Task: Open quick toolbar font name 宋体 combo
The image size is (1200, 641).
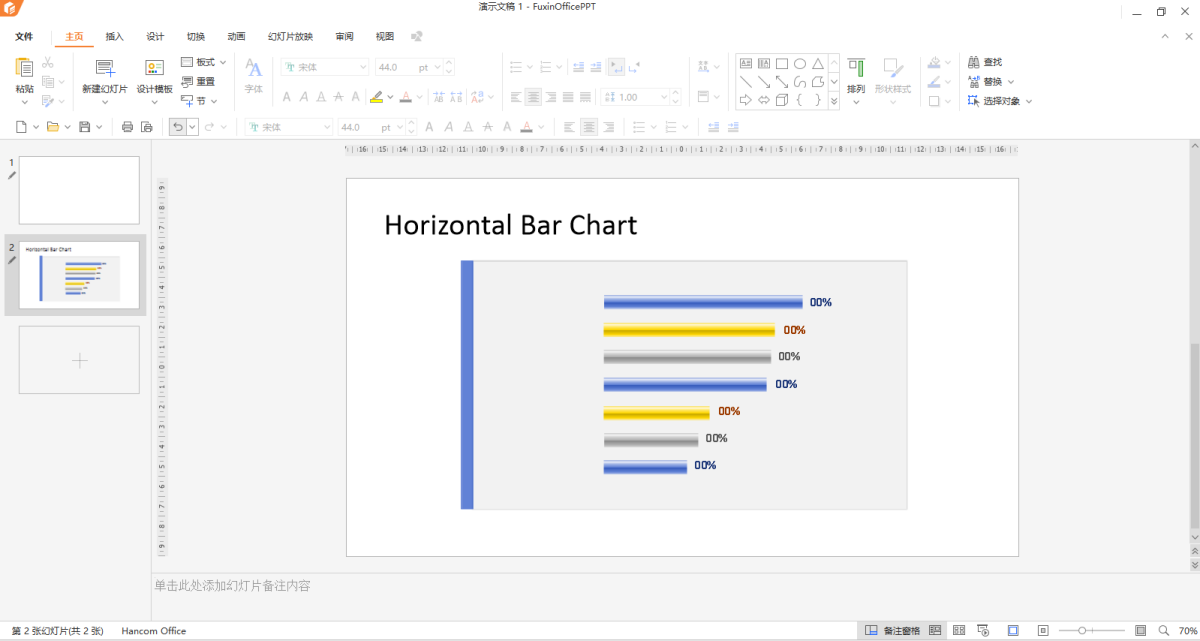Action: point(289,127)
